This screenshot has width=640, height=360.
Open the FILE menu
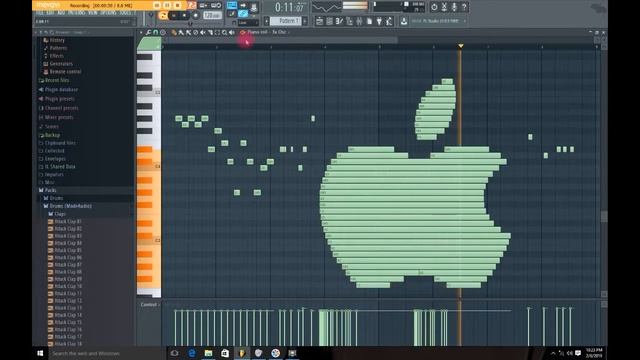(40, 13)
